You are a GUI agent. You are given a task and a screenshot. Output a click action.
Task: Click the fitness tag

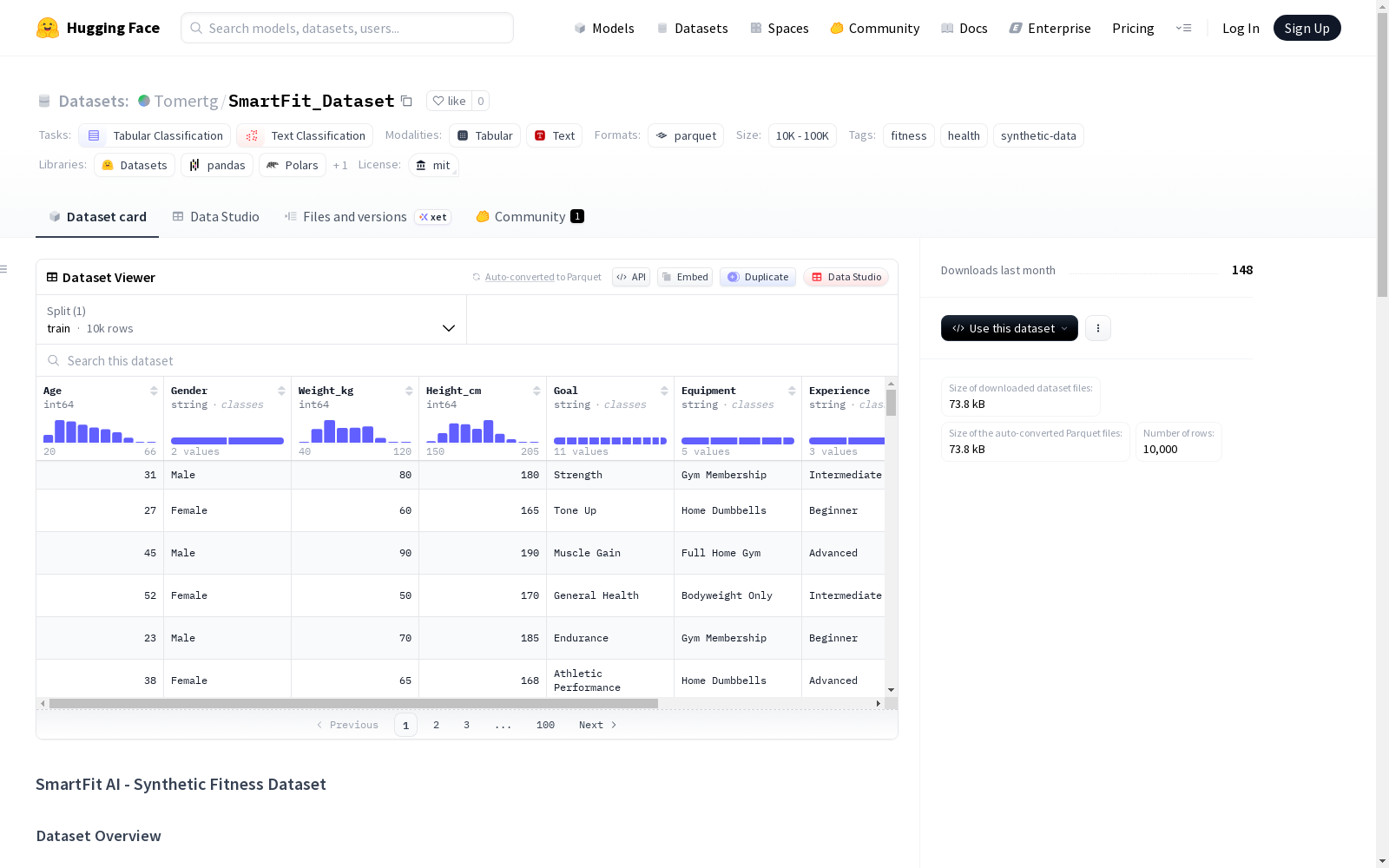[x=909, y=135]
